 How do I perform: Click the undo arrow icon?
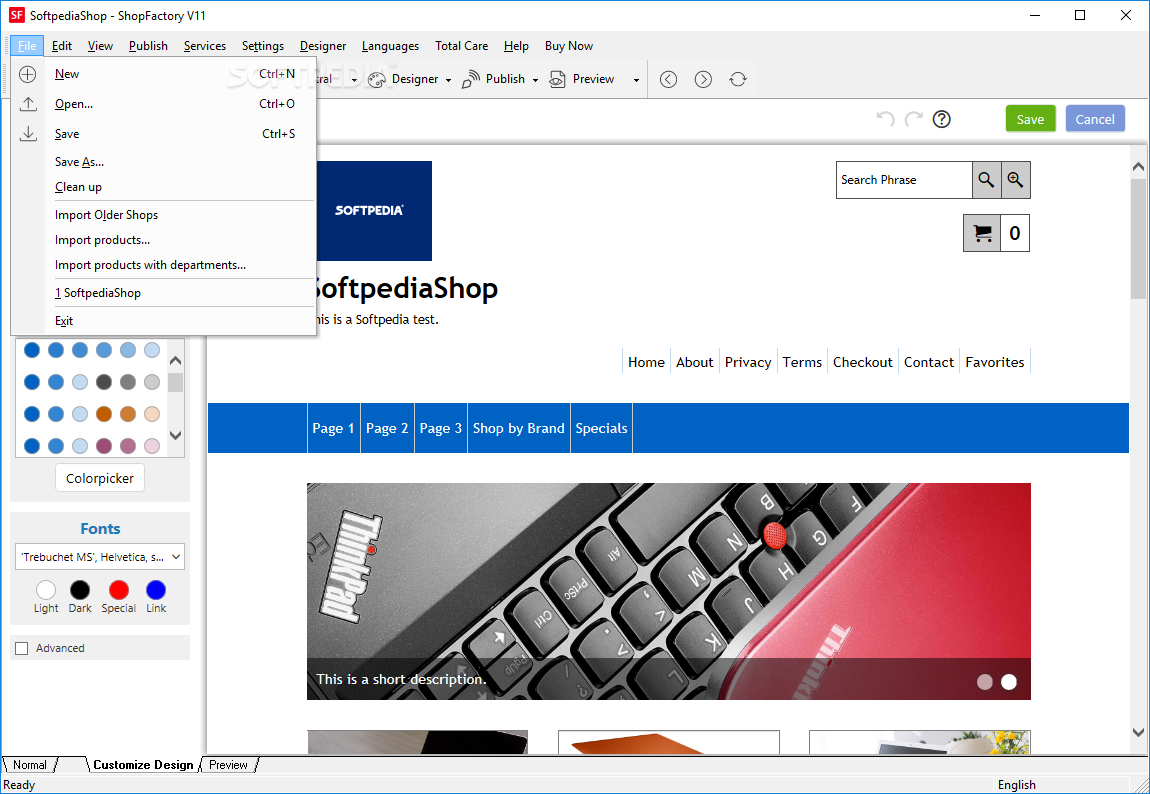[885, 119]
